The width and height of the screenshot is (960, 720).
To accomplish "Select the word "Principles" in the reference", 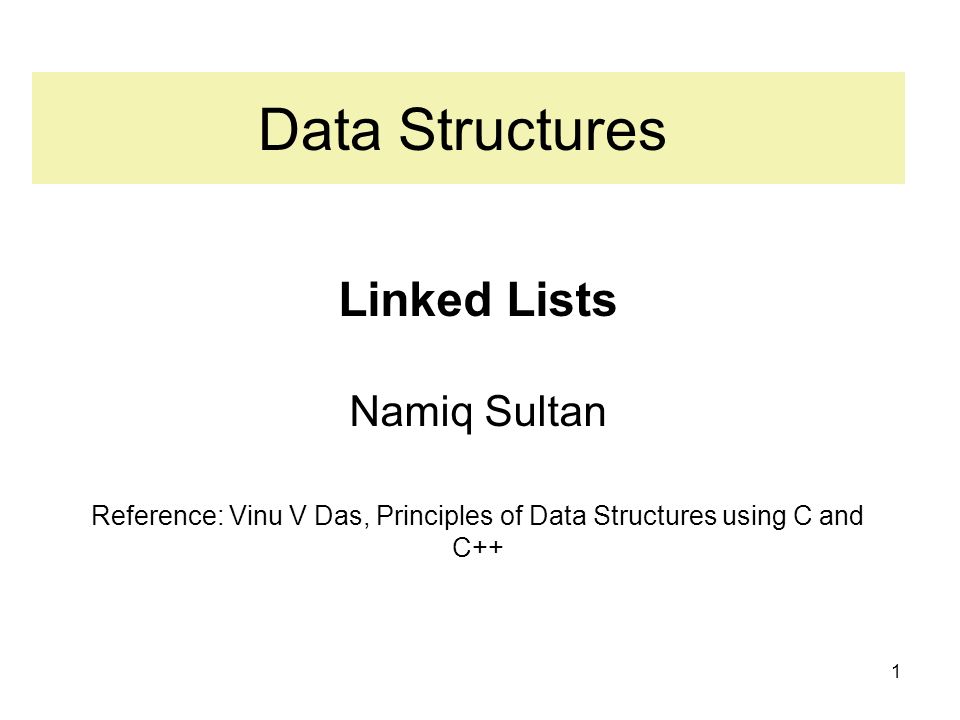I will pos(435,517).
